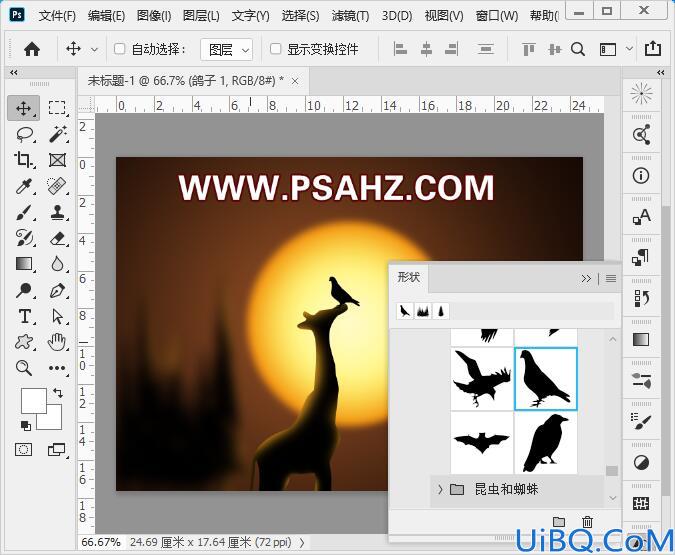Screen dimensions: 675x555
Task: Toggle Quick Mask mode
Action: 23,450
